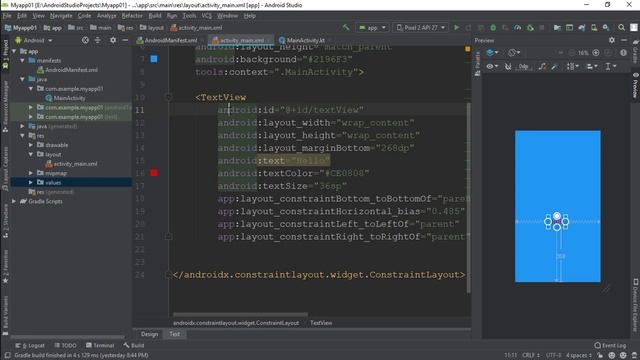Screen dimensions: 640x360
Task: Click the TextView widget in layout preview
Action: click(x=557, y=222)
